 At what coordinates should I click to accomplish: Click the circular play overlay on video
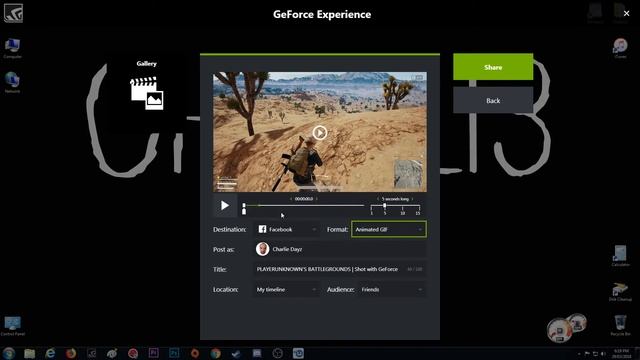tap(320, 132)
